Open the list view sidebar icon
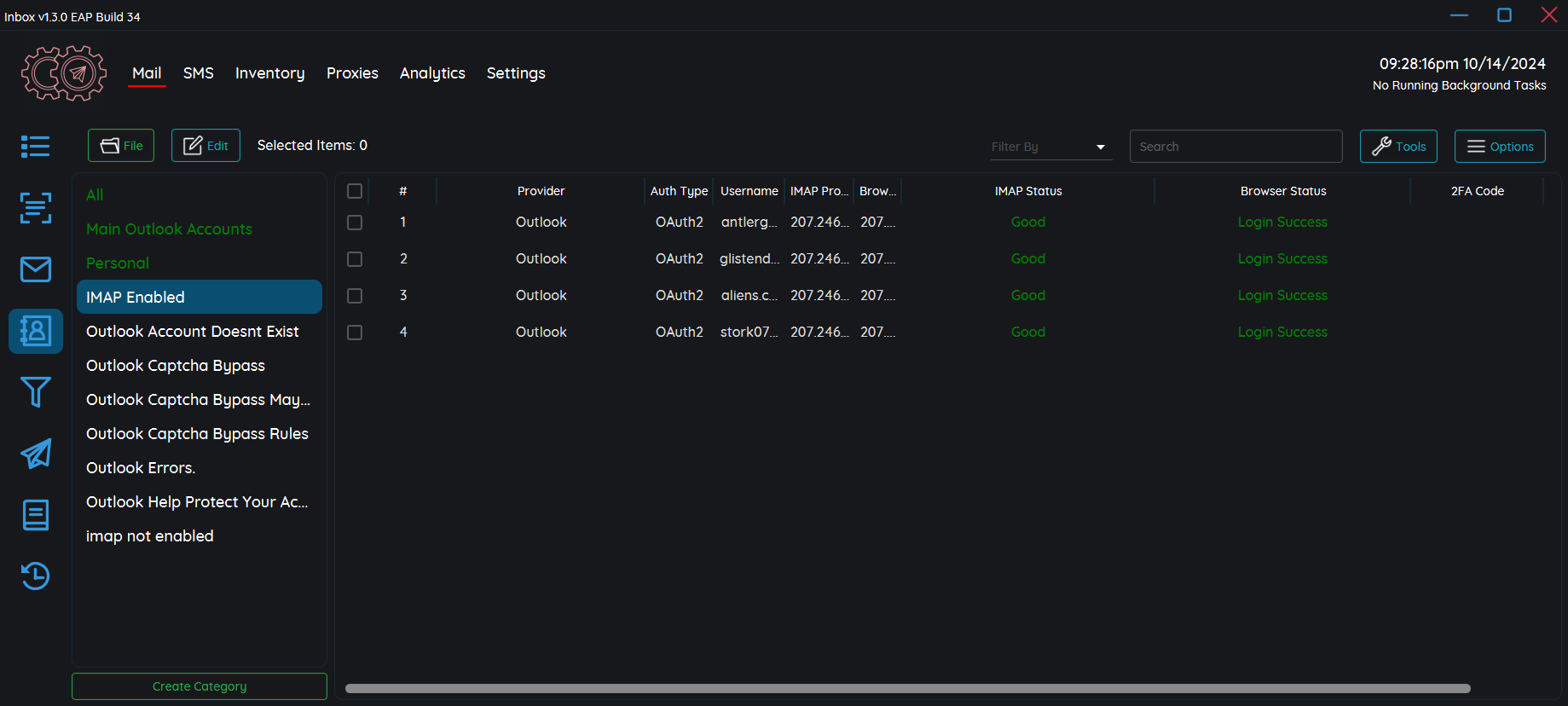1568x706 pixels. pos(36,147)
